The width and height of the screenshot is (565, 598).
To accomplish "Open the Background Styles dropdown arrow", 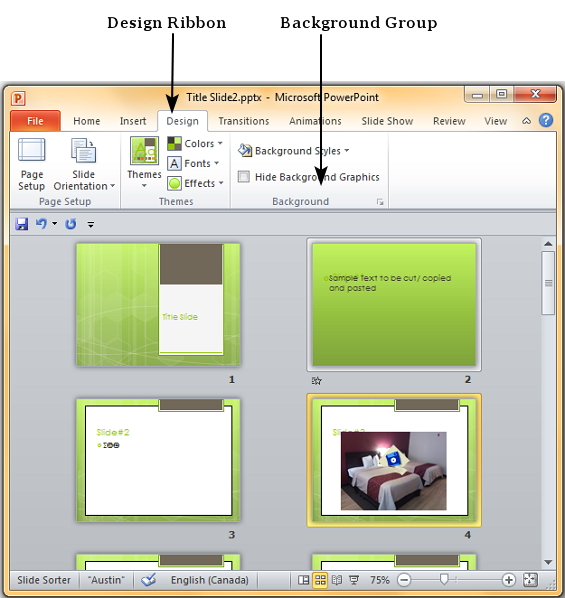I will [x=347, y=151].
